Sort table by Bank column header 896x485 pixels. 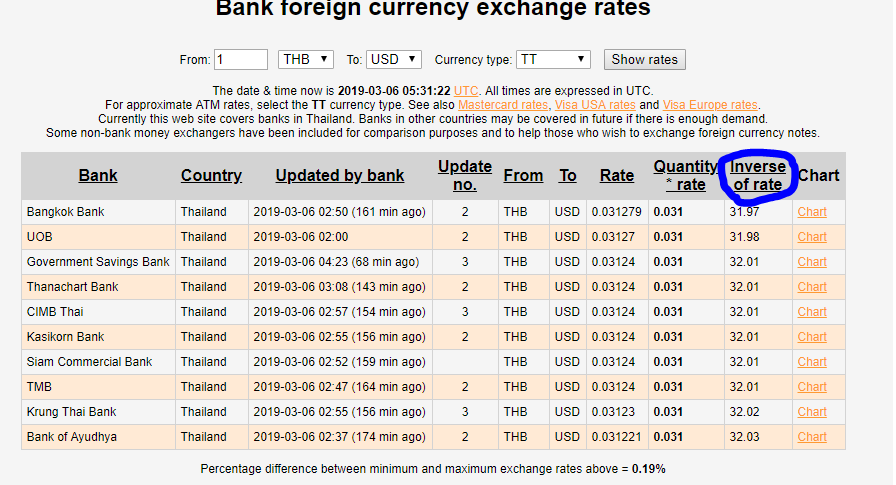click(98, 175)
